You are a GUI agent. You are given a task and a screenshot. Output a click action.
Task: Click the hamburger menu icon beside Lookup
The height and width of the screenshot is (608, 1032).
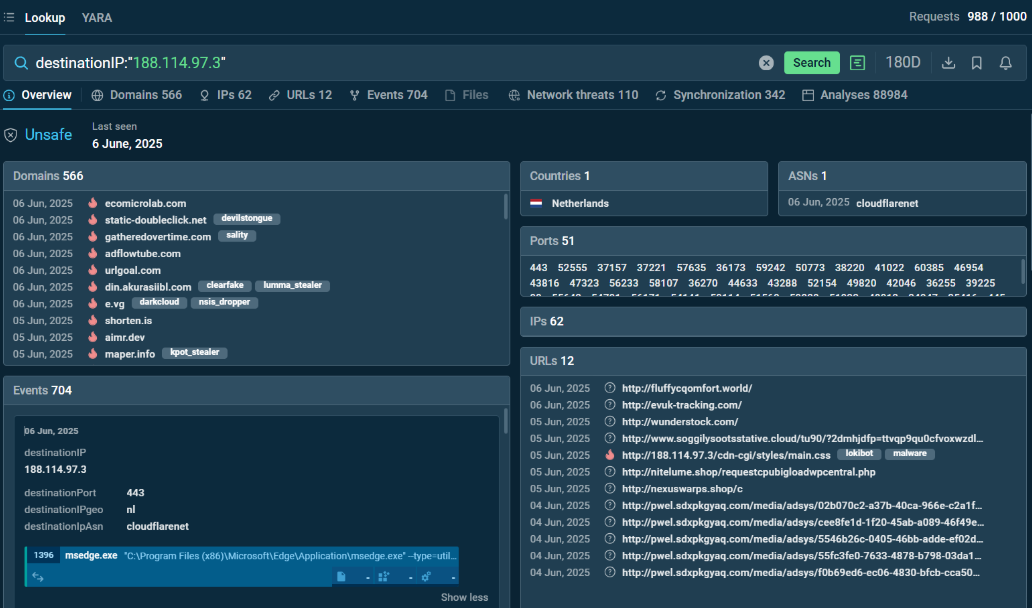[9, 17]
